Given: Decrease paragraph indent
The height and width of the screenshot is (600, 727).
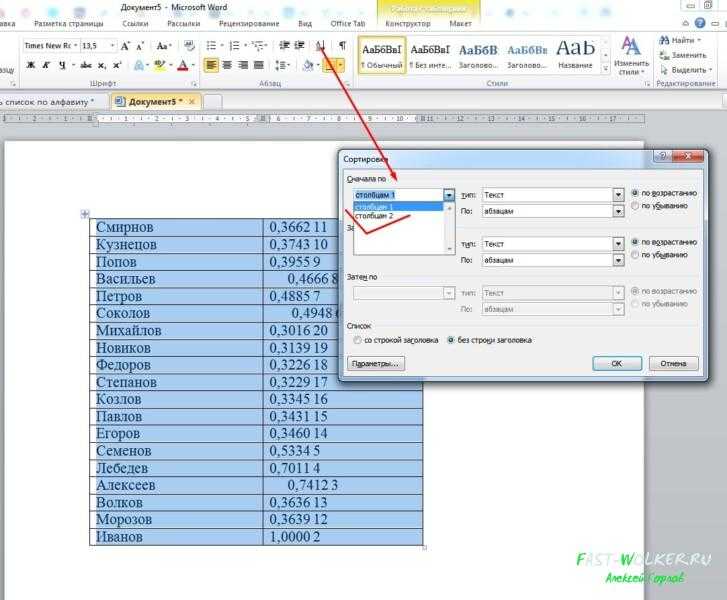Looking at the screenshot, I should pos(284,45).
